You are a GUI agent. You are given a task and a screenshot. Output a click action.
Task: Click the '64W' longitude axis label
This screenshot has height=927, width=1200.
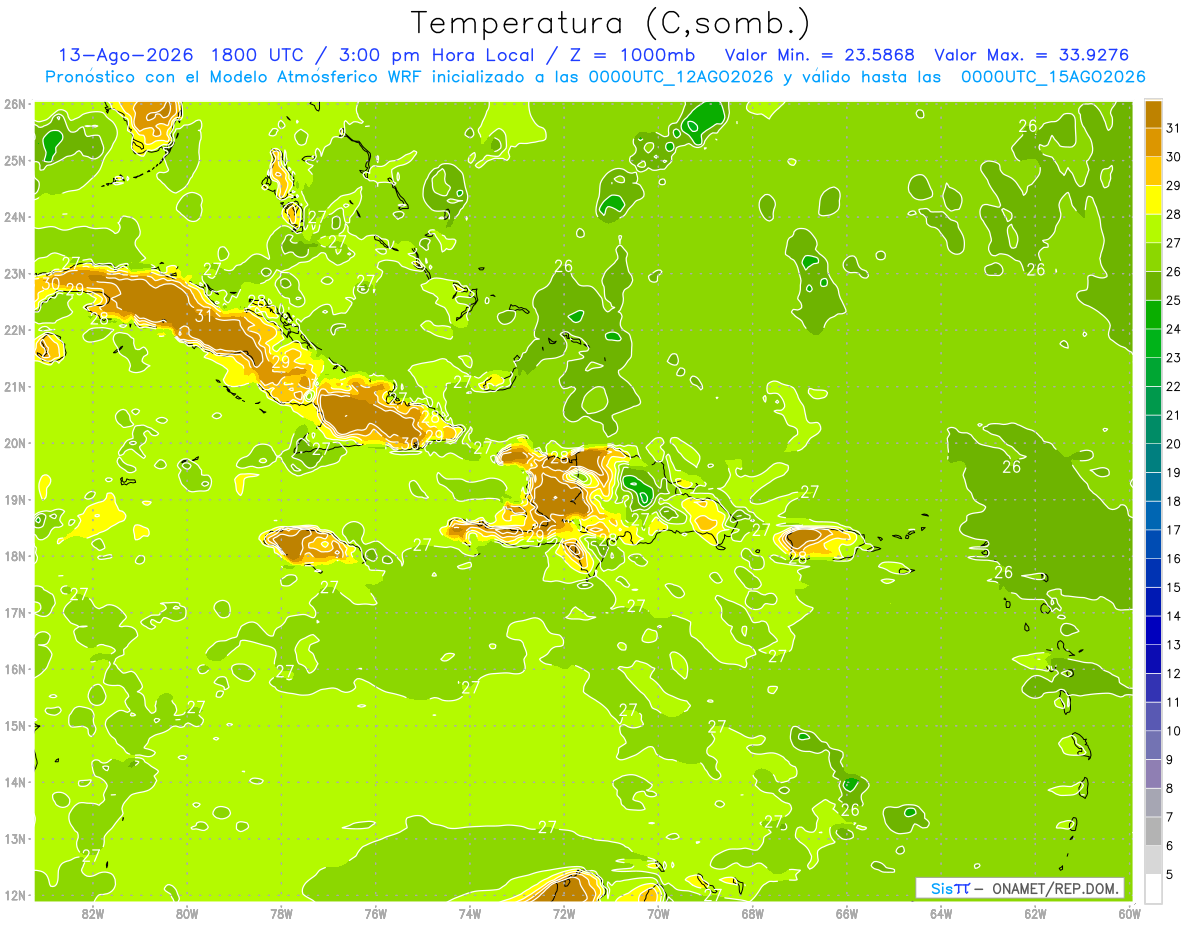[x=941, y=913]
